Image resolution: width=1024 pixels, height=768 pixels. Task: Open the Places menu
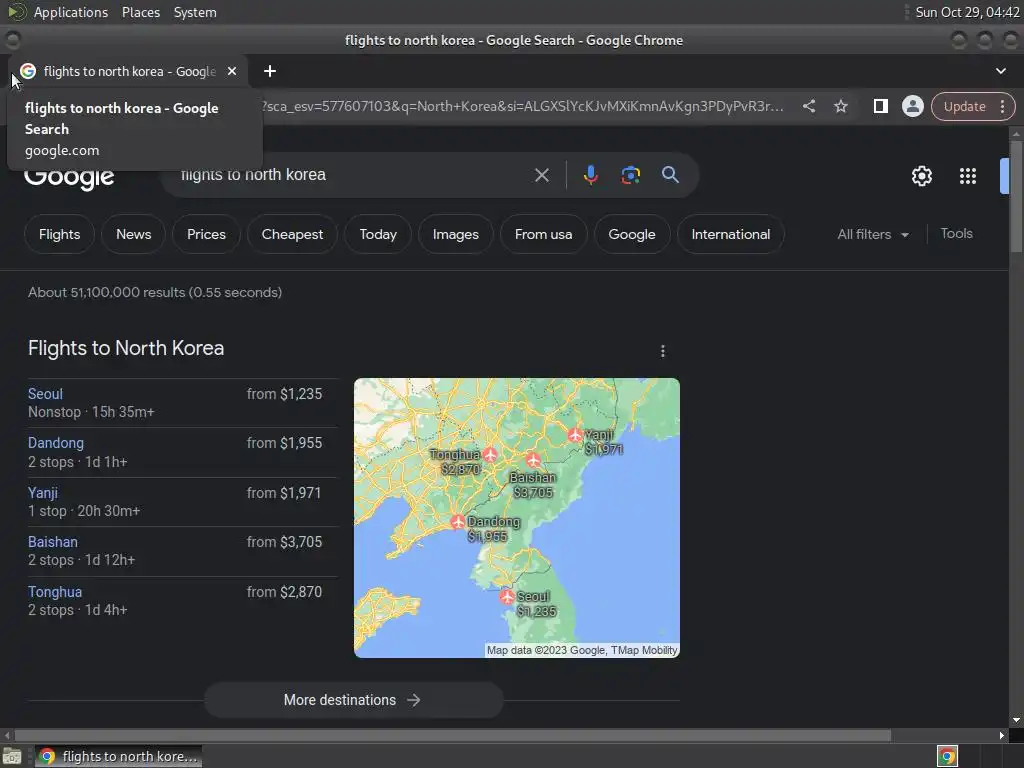(x=140, y=12)
